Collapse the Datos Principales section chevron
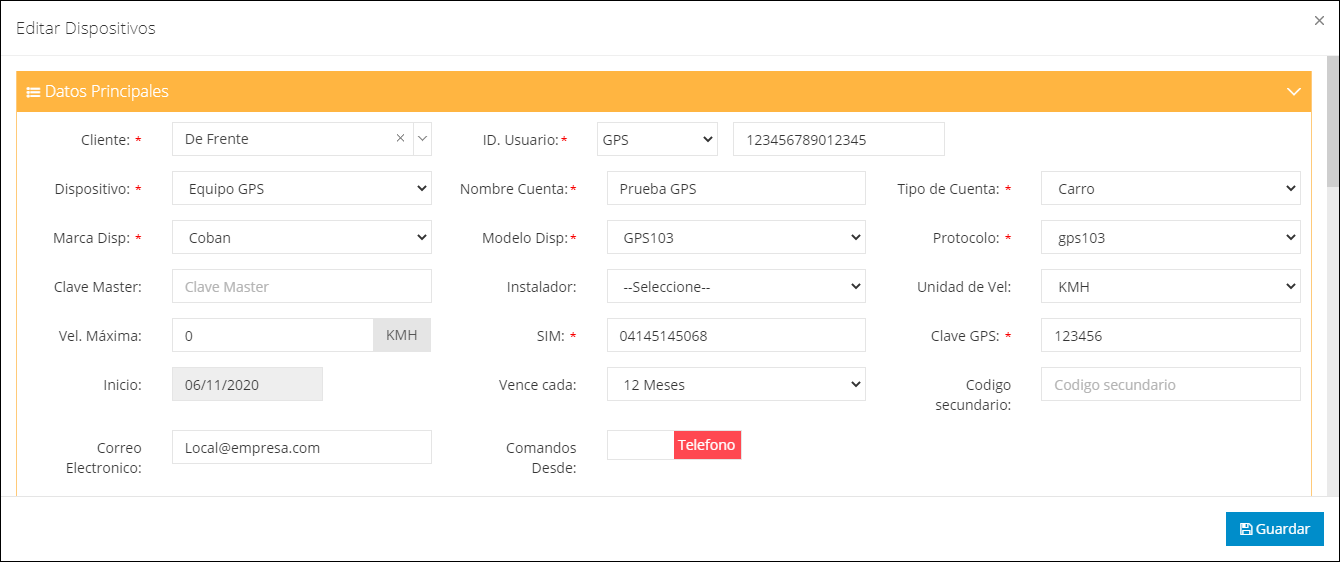Viewport: 1340px width, 562px height. point(1293,92)
